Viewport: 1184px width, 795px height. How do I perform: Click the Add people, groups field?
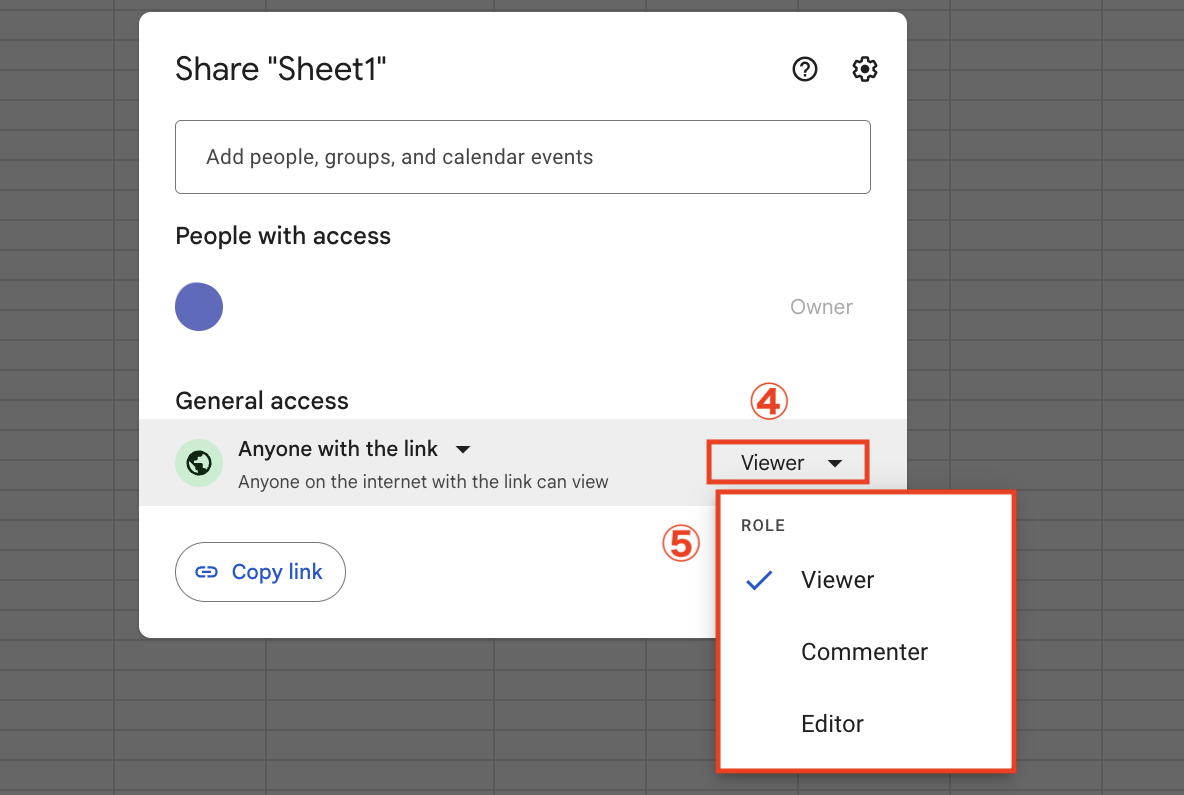[522, 157]
